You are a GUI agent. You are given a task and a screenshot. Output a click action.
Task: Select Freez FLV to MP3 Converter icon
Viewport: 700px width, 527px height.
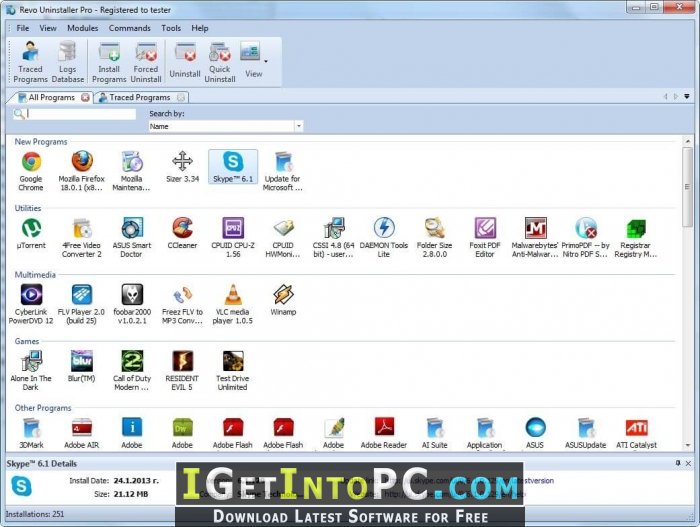click(x=182, y=304)
